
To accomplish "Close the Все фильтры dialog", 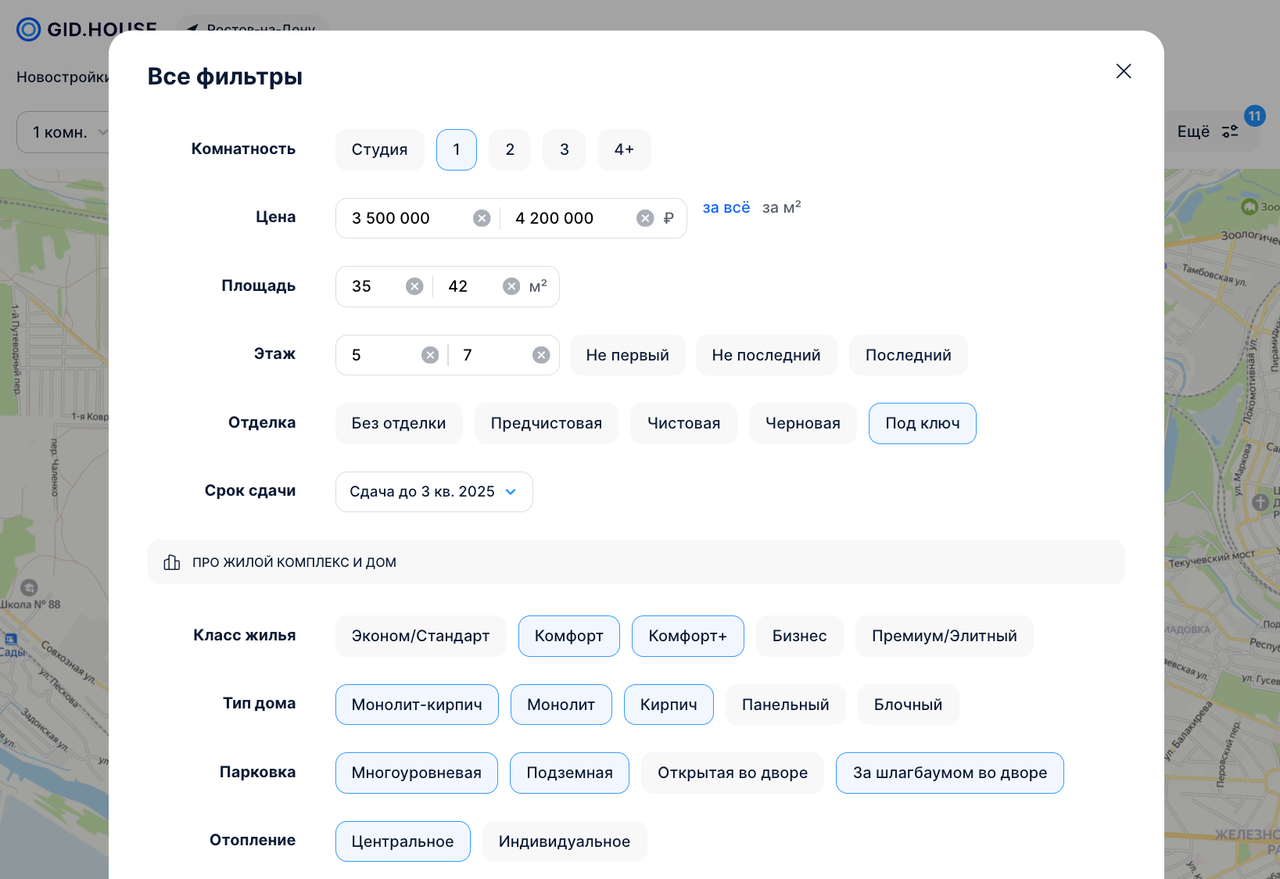I will click(x=1124, y=71).
